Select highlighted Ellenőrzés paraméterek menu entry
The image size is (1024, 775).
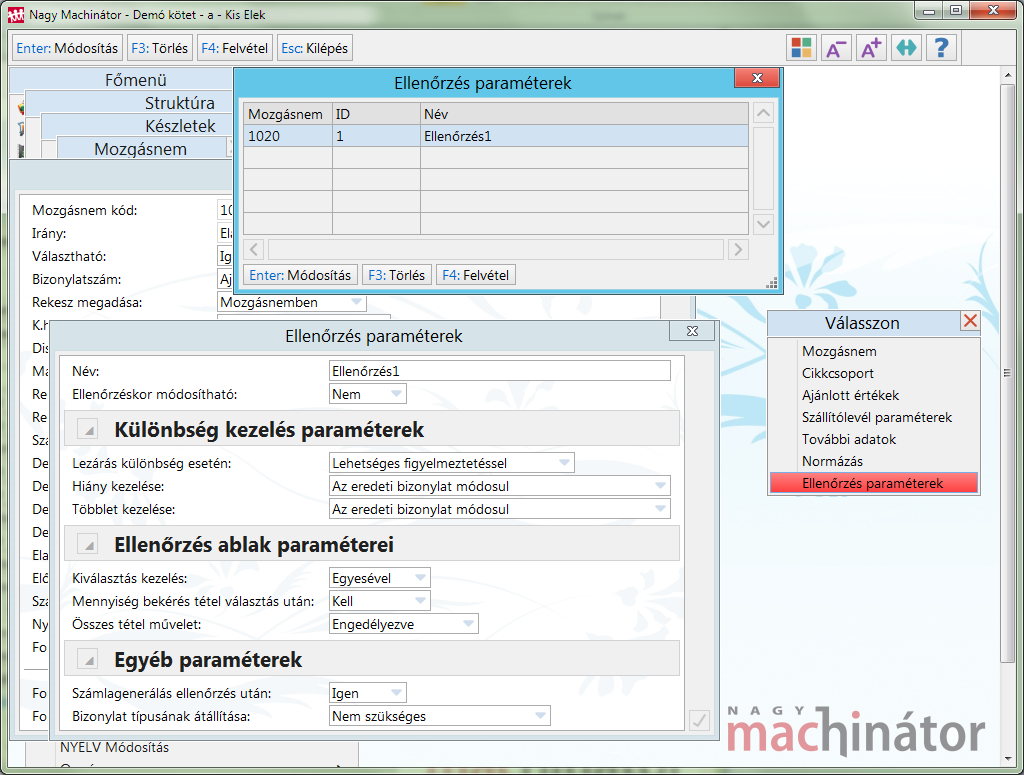pos(874,483)
